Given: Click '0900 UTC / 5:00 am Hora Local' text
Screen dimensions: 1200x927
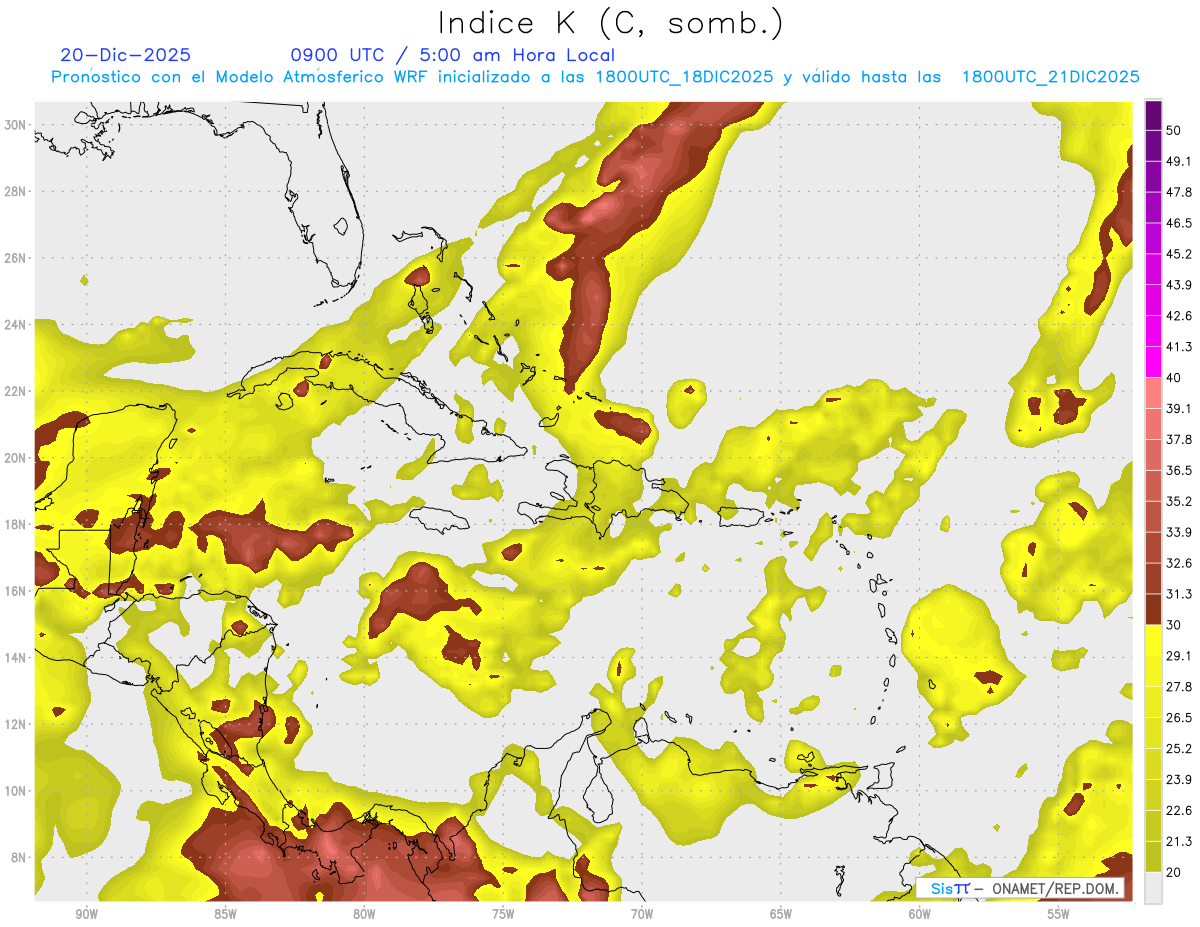Looking at the screenshot, I should [x=452, y=55].
